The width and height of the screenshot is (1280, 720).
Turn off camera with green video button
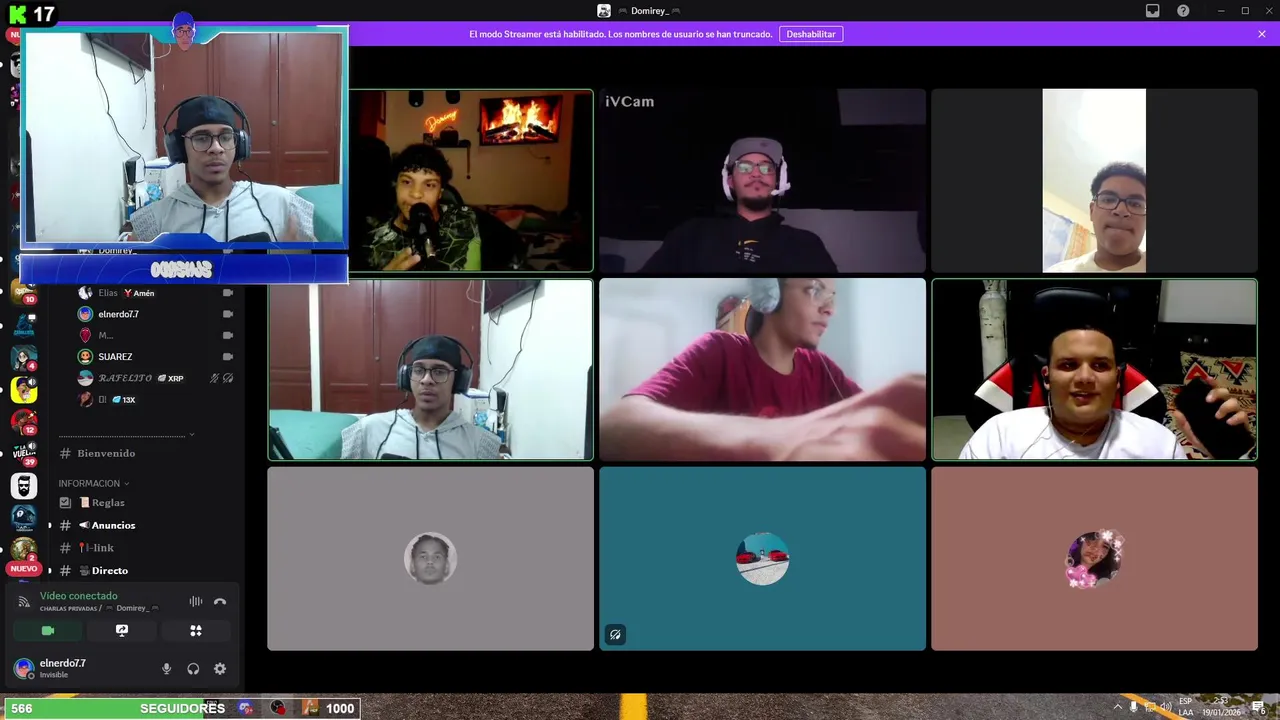pyautogui.click(x=47, y=631)
